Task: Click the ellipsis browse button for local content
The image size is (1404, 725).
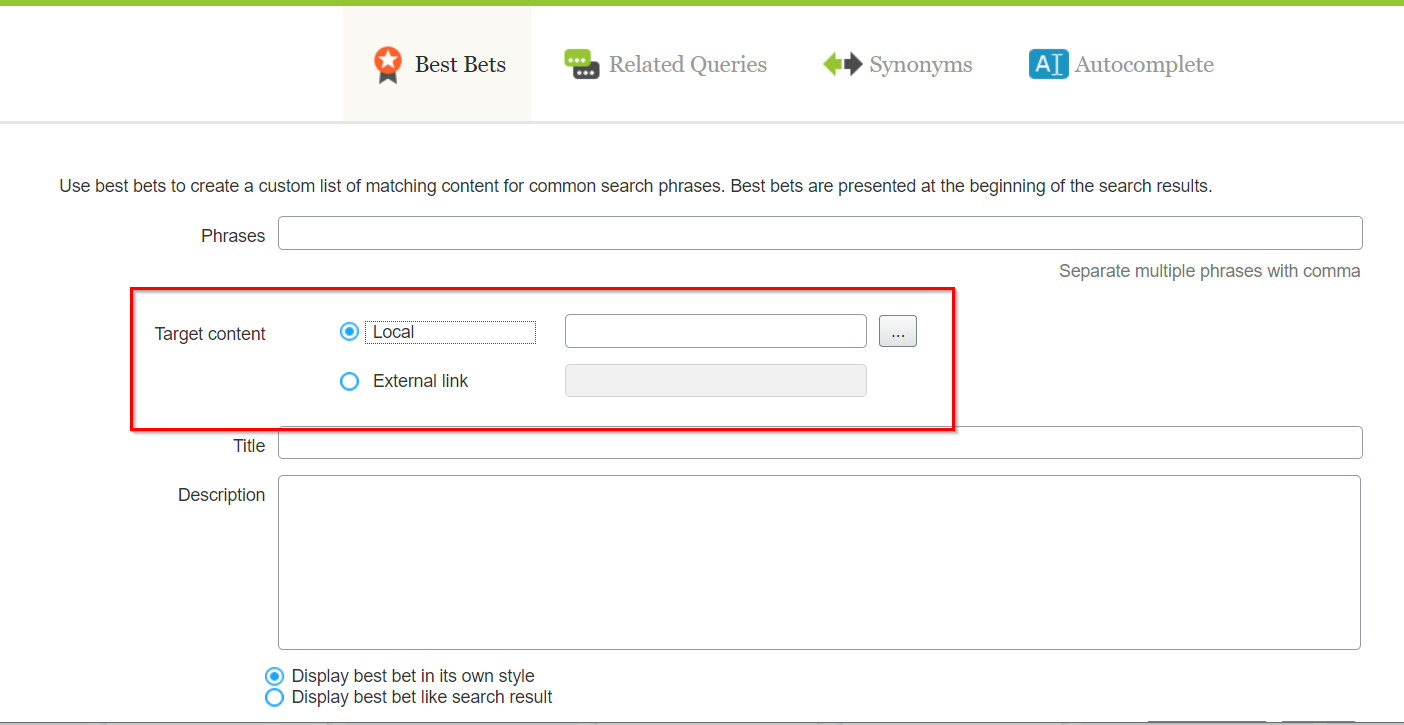Action: click(x=897, y=332)
